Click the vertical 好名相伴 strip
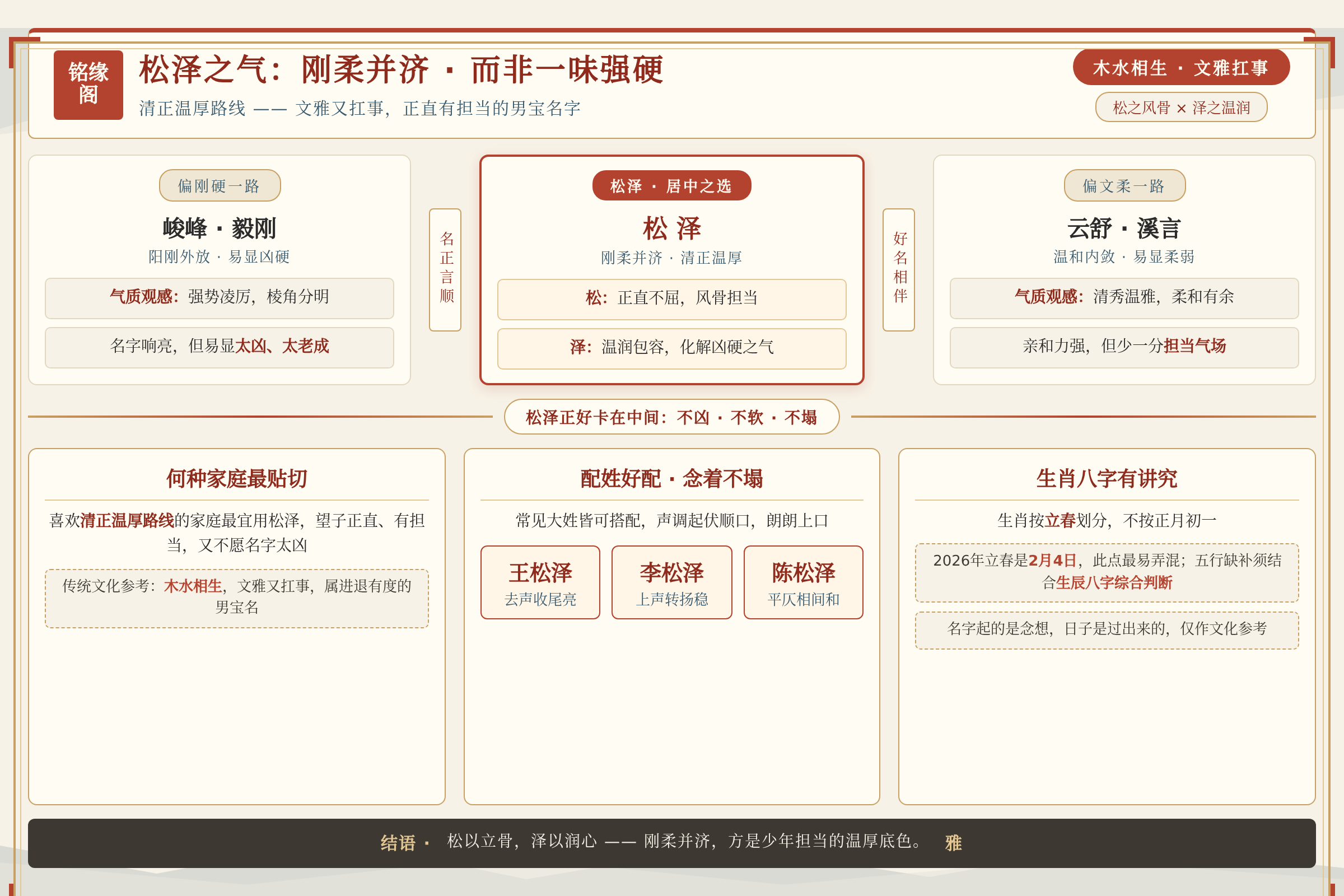 tap(898, 269)
